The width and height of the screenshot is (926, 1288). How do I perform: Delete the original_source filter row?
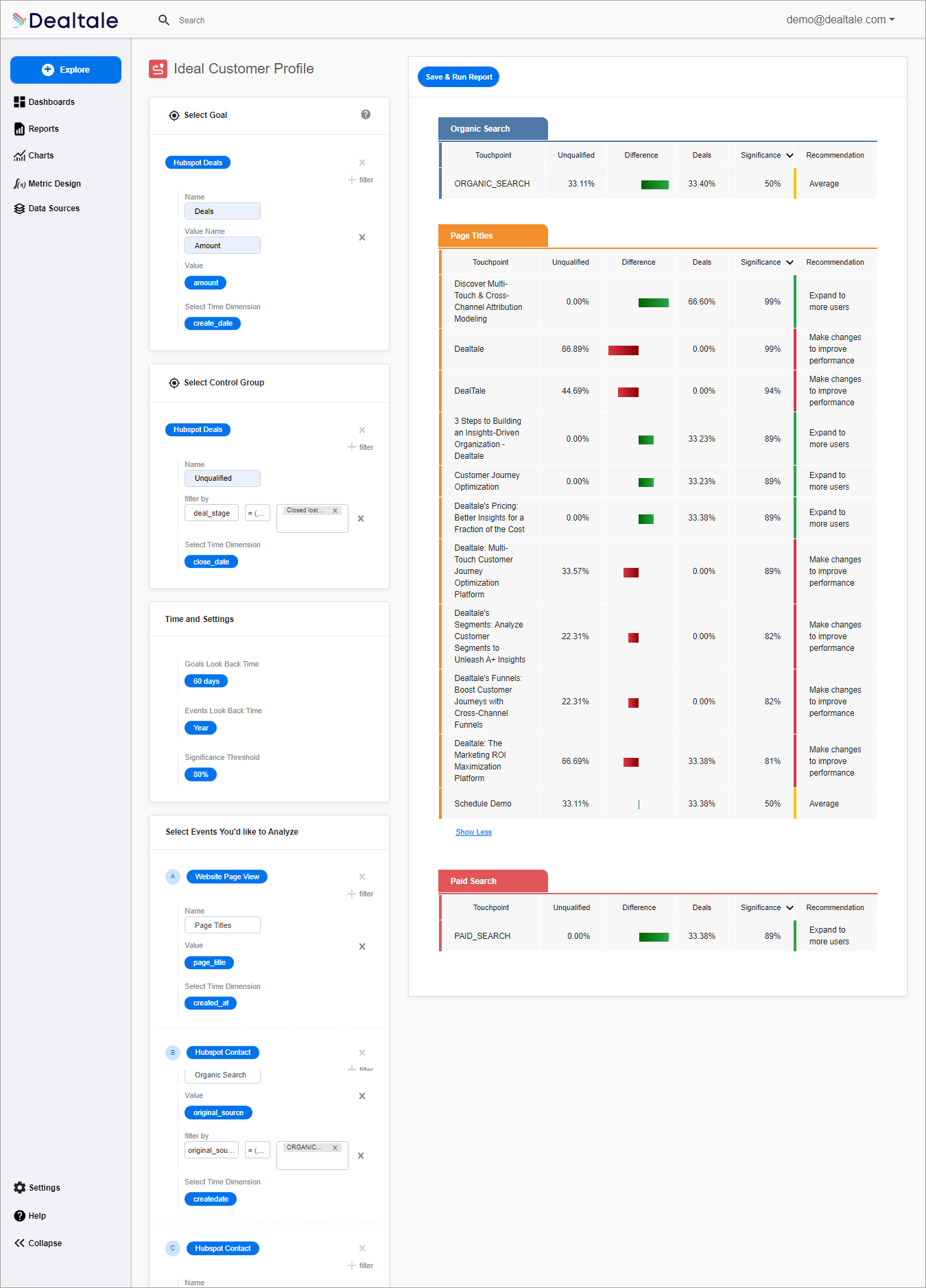tap(361, 1156)
